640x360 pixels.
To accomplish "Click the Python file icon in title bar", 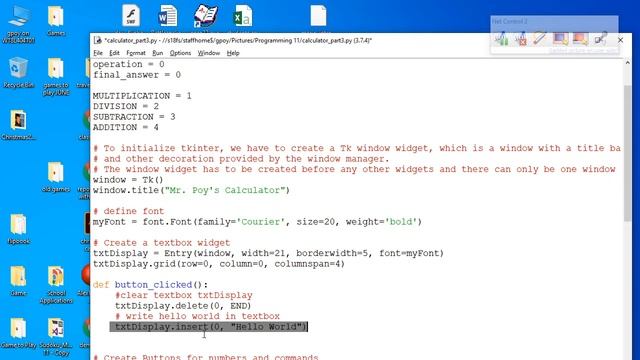I will pos(98,40).
